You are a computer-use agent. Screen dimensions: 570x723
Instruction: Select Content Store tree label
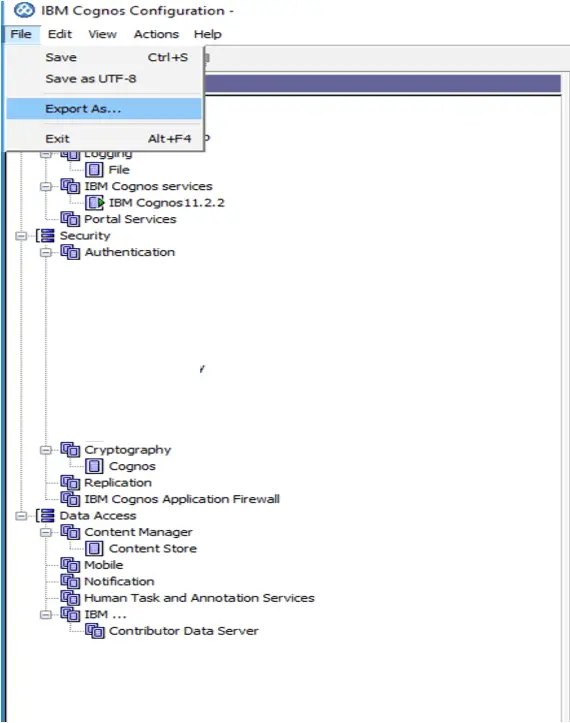153,549
